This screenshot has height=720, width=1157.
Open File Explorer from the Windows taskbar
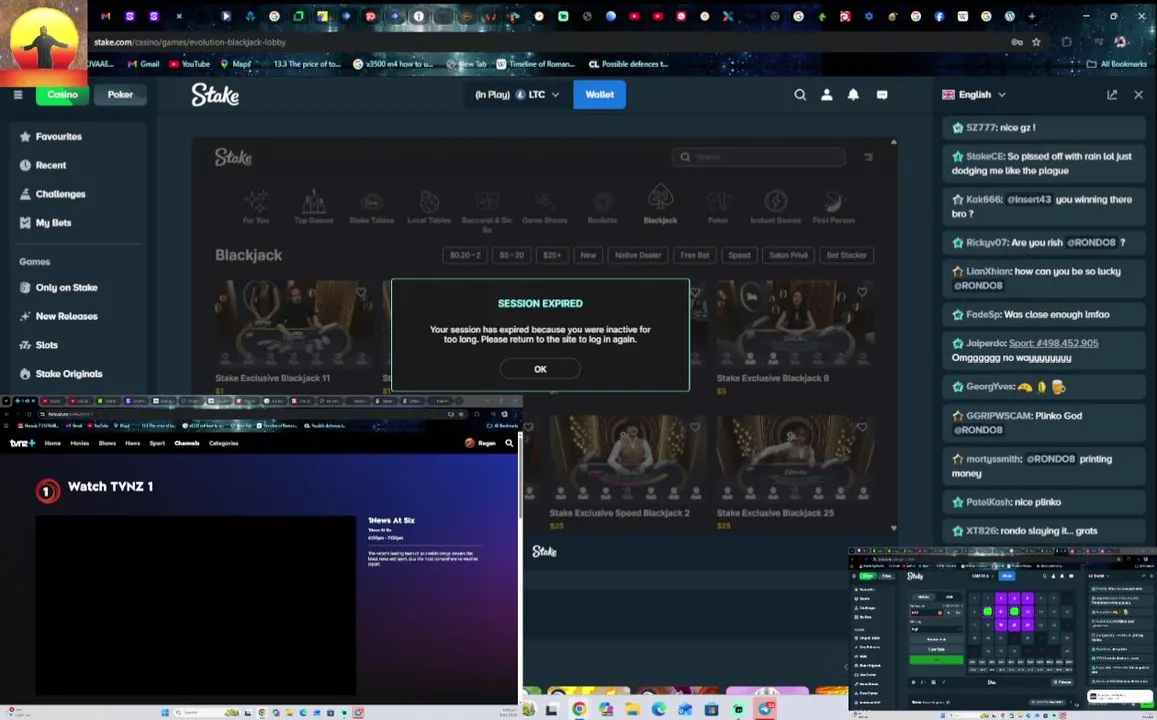point(632,709)
